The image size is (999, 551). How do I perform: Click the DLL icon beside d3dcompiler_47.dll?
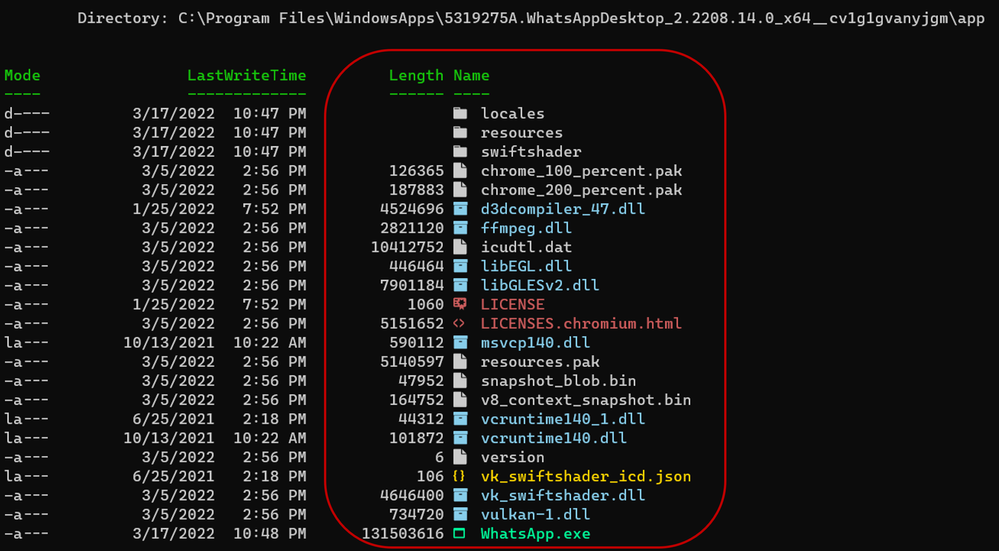coord(460,209)
